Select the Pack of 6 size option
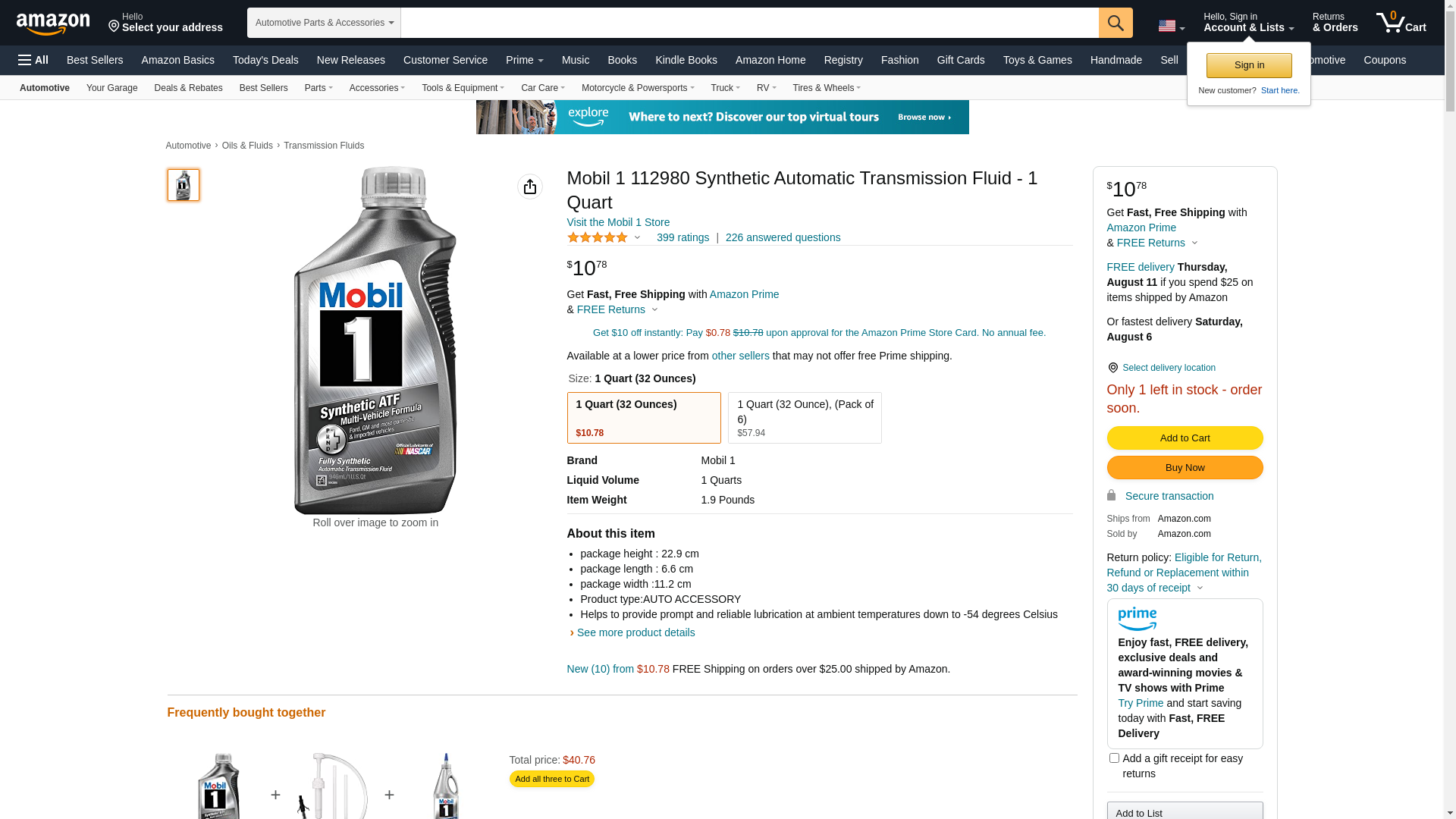The height and width of the screenshot is (819, 1456). click(x=805, y=418)
